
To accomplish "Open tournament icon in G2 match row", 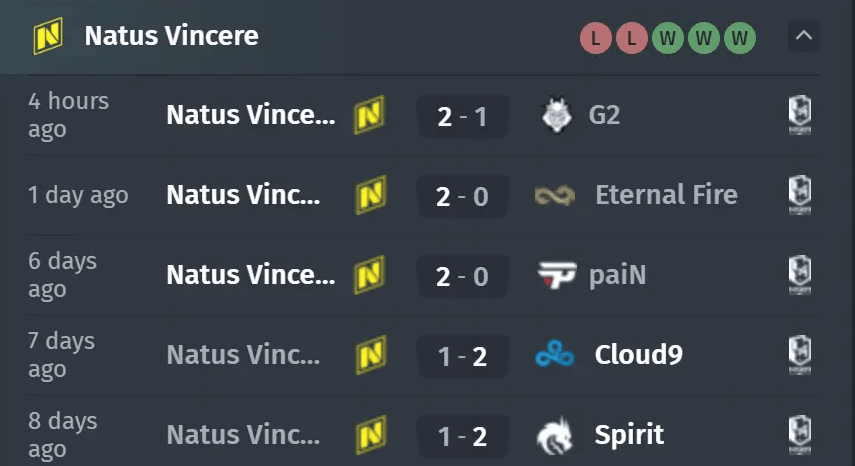I will pyautogui.click(x=799, y=115).
